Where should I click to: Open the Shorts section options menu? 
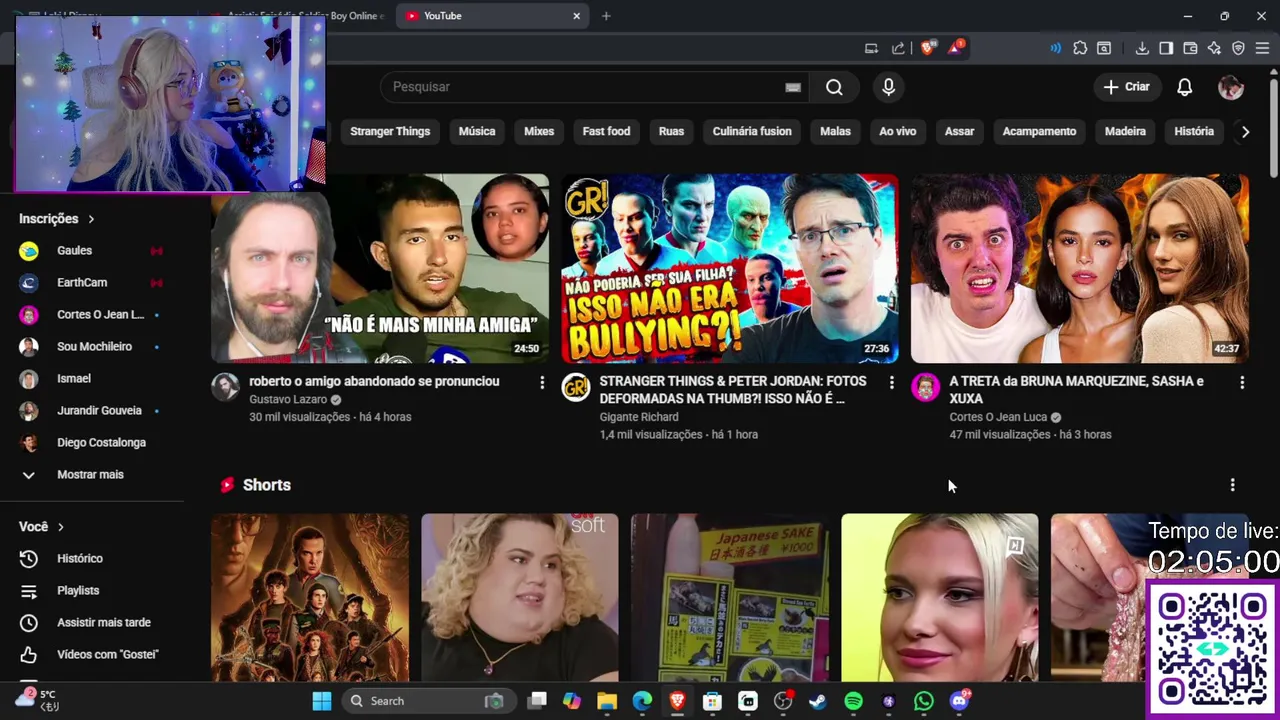click(1232, 485)
